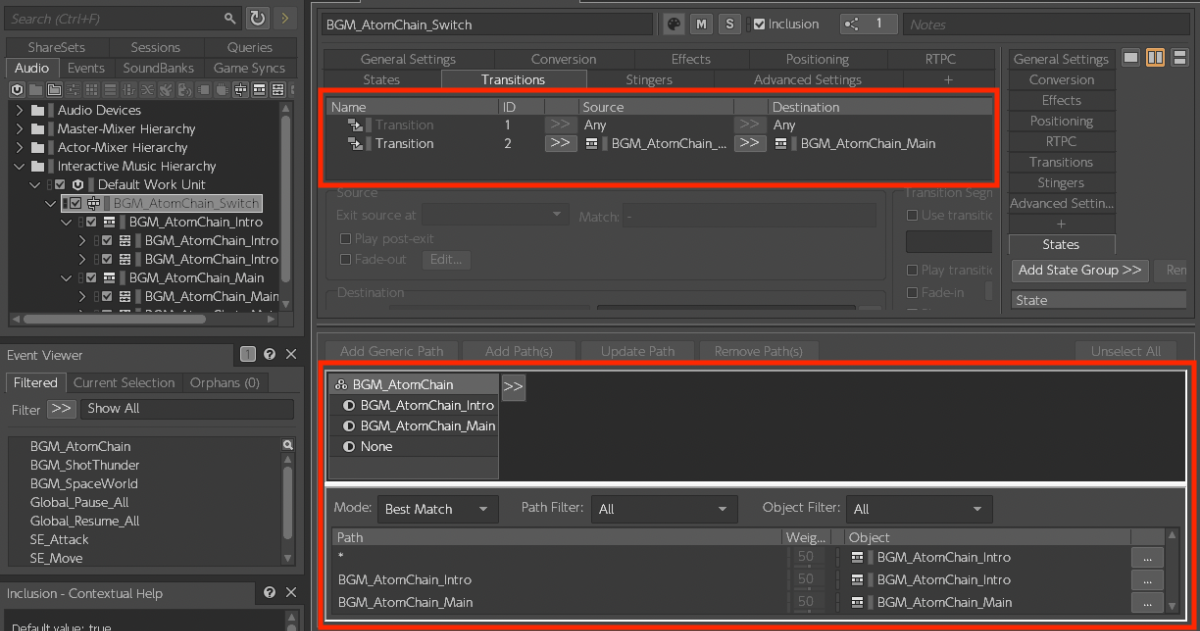Open the Mode Best Match dropdown
Screen dimensions: 1200x631
click(438, 509)
